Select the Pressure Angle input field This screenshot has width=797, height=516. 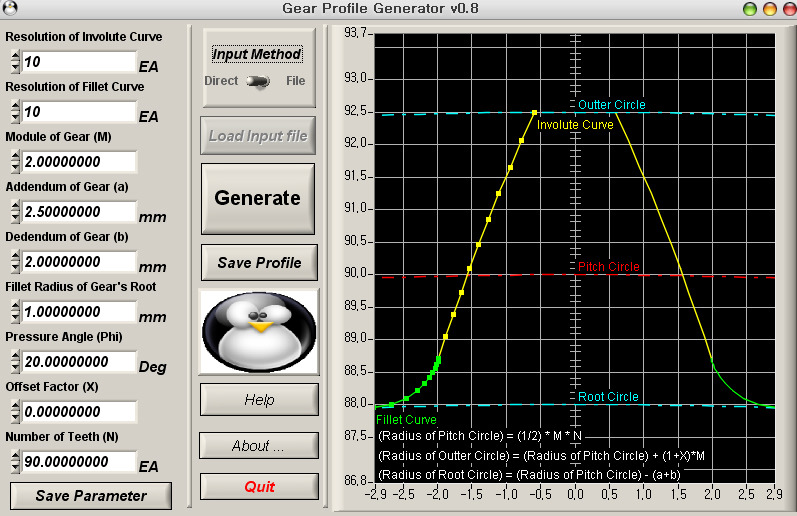click(x=79, y=362)
